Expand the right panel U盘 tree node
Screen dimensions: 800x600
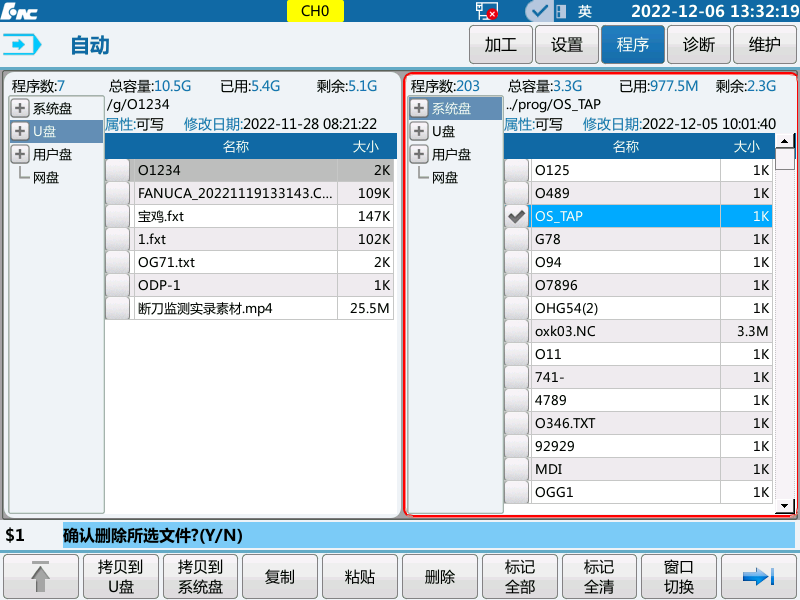(x=419, y=132)
